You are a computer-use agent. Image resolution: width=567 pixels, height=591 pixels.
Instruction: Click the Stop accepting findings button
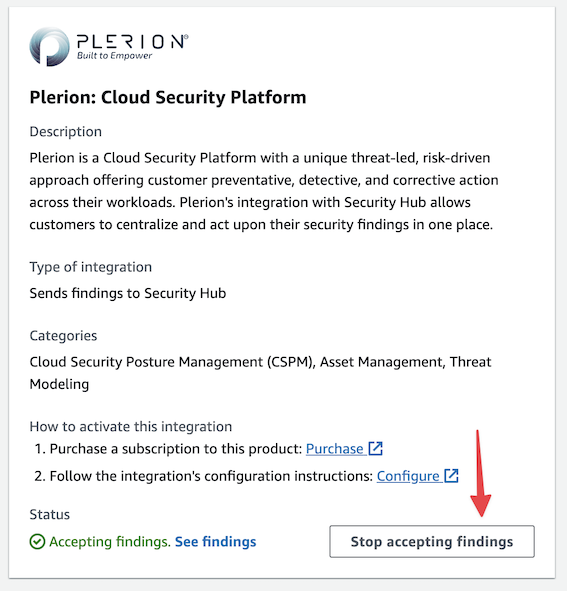[x=432, y=541]
